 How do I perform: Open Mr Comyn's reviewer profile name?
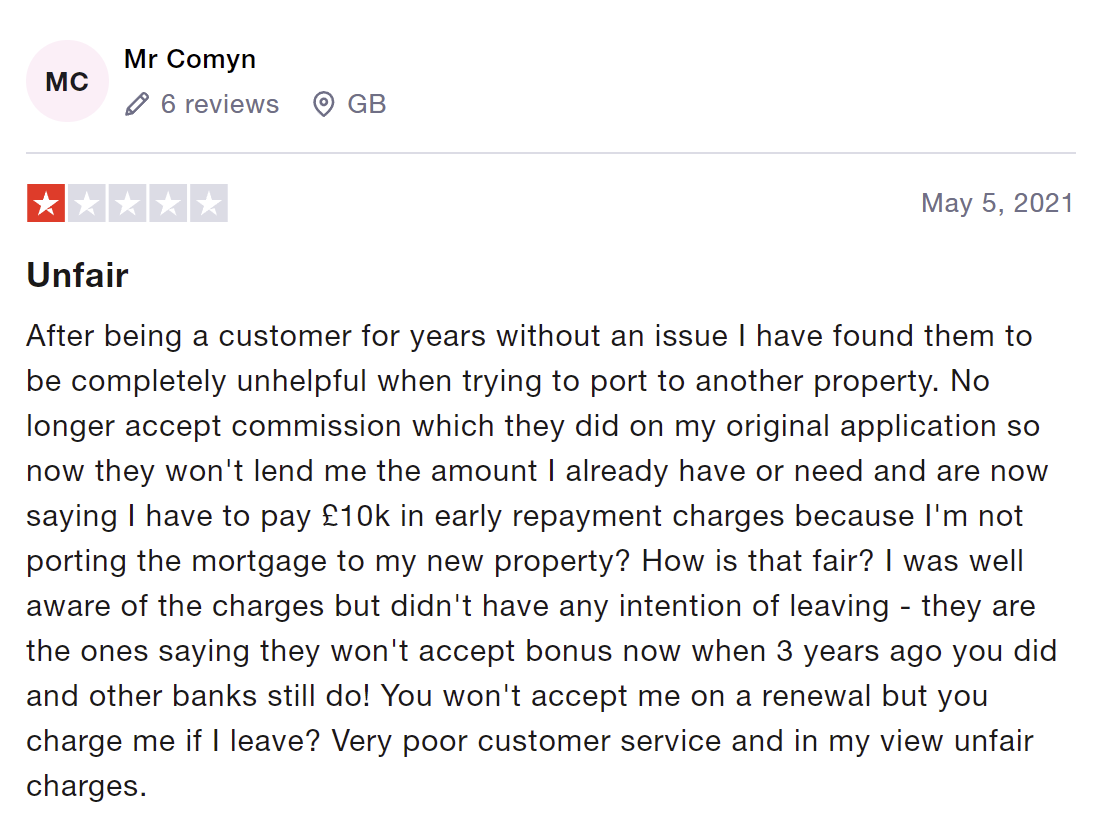point(190,59)
